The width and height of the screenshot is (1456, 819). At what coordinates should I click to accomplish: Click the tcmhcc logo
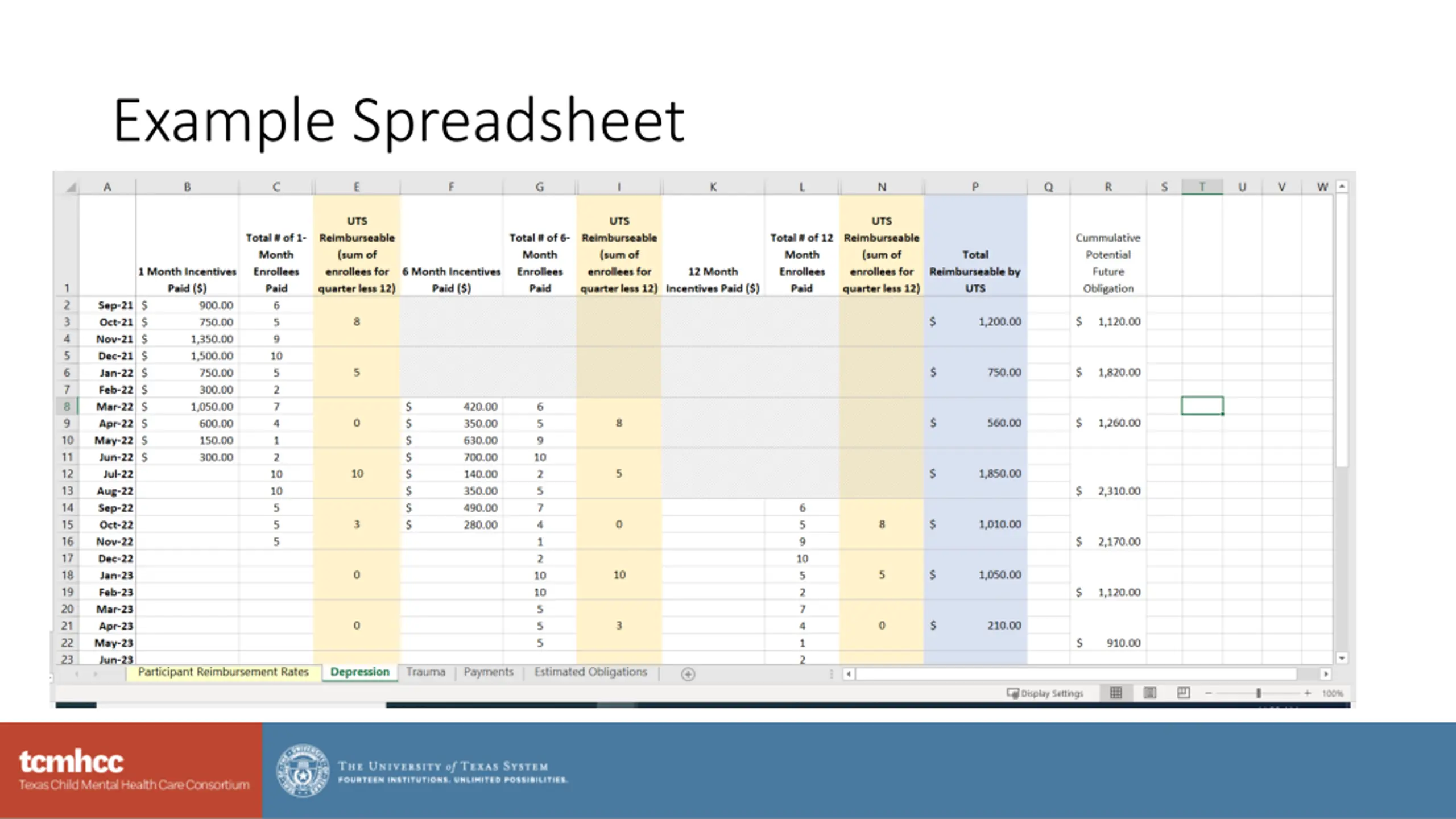(134, 770)
